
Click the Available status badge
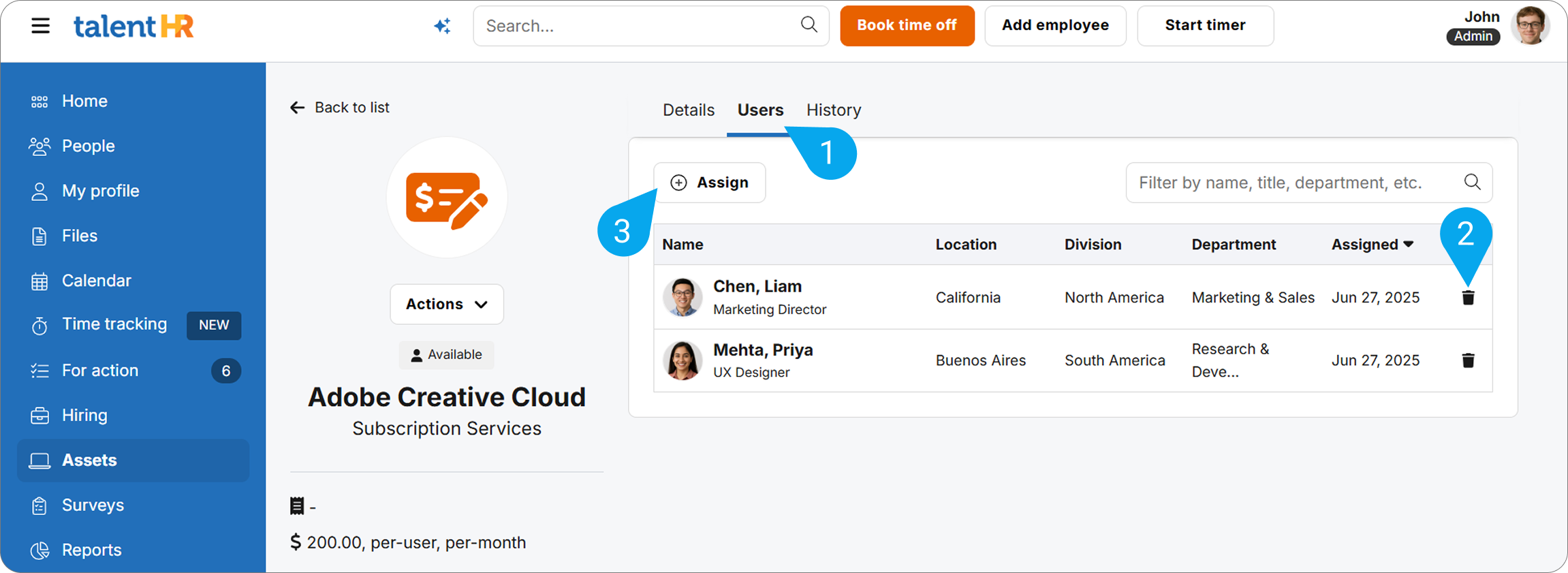[447, 355]
